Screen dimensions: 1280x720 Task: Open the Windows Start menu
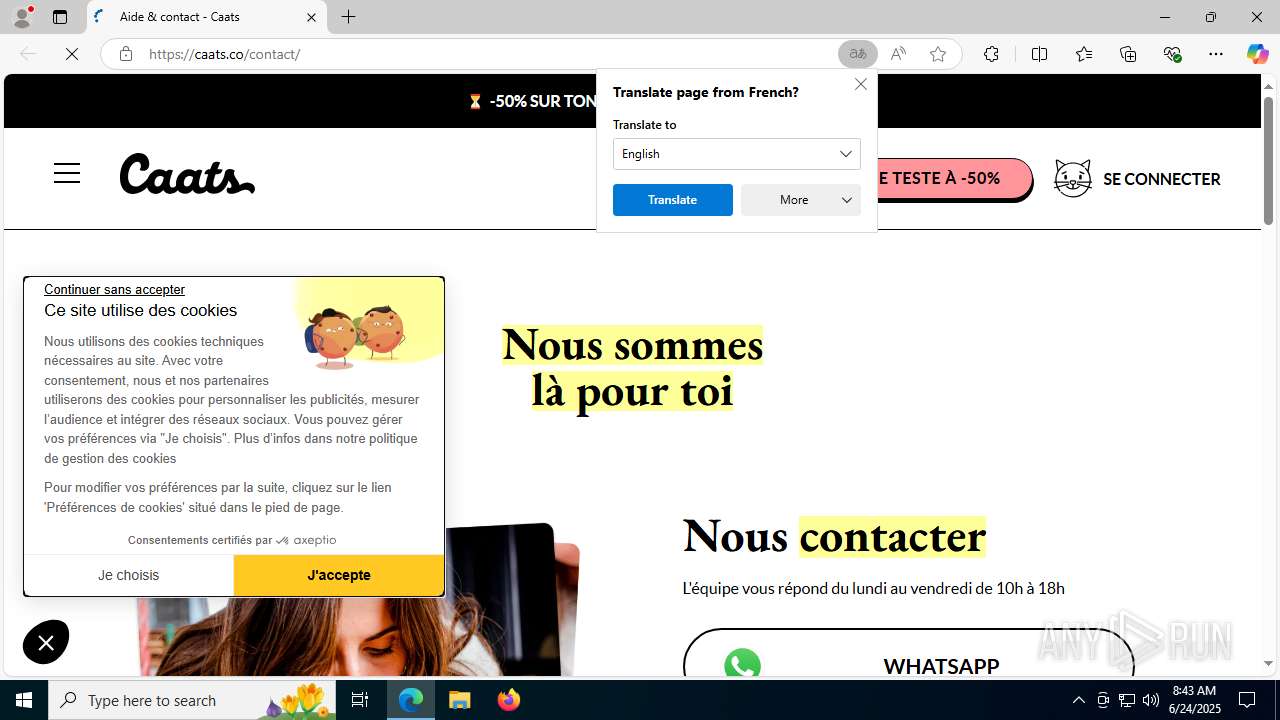(x=24, y=700)
